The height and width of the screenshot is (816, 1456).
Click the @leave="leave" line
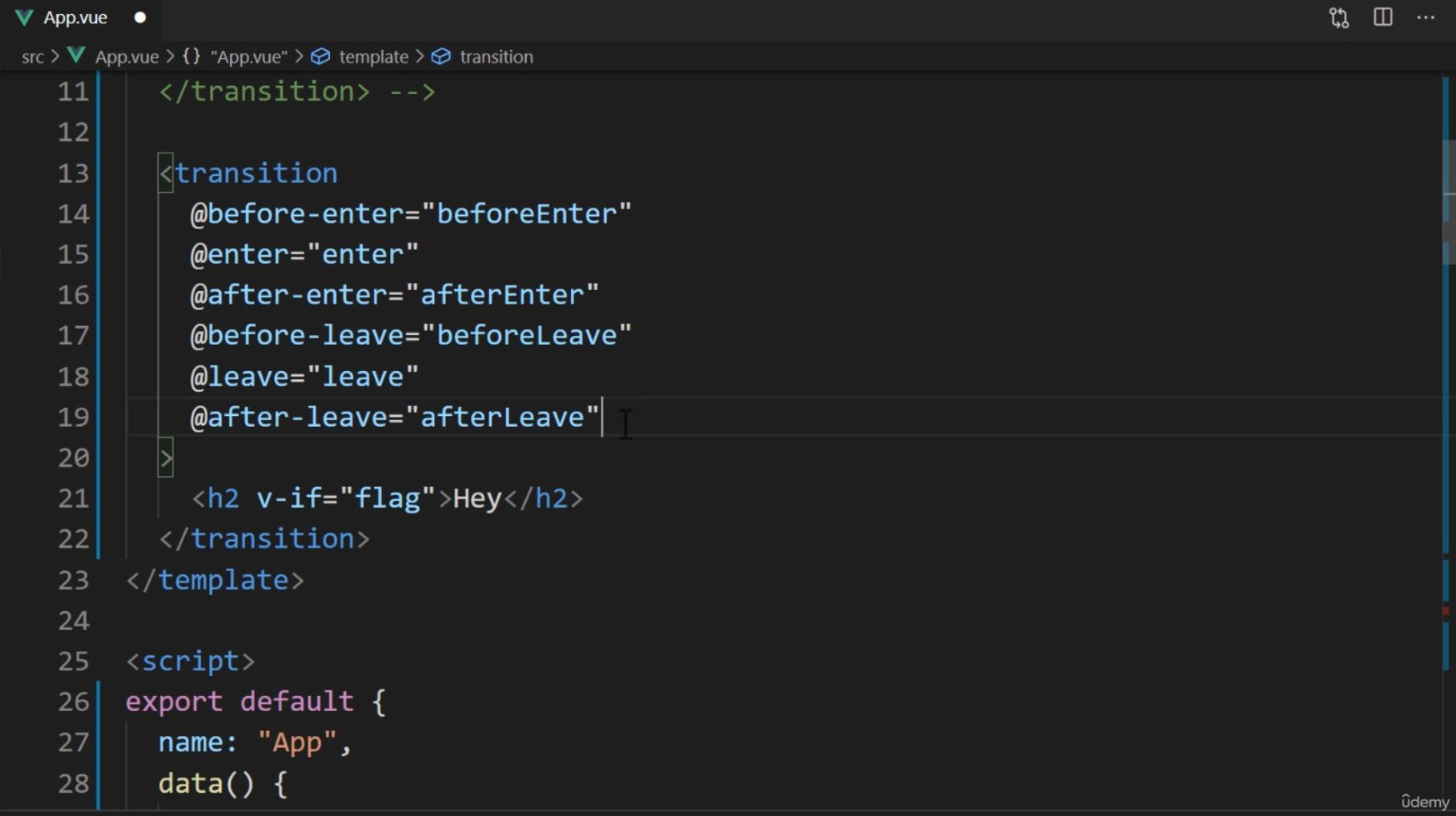[x=304, y=377]
